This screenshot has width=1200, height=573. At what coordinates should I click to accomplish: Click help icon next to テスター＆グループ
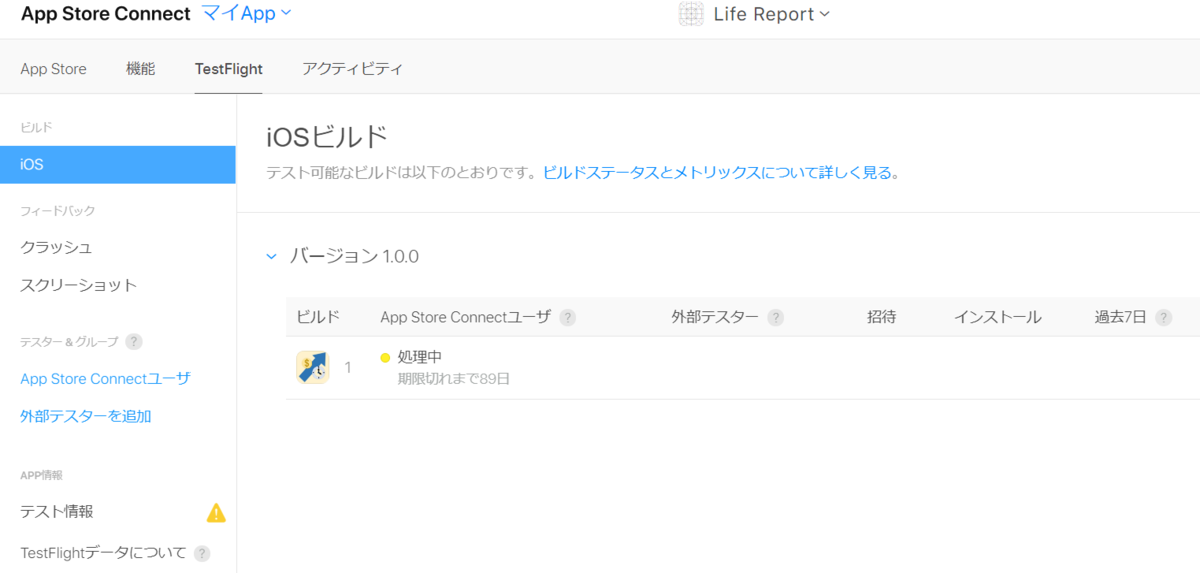(134, 342)
